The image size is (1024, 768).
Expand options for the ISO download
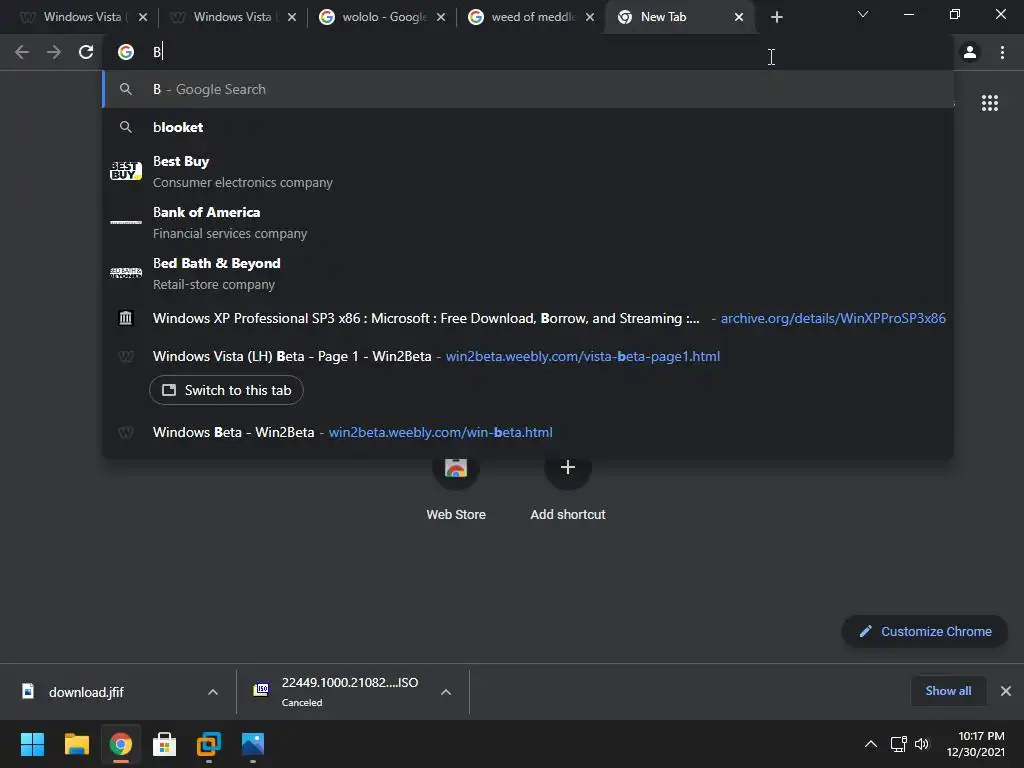pyautogui.click(x=446, y=692)
